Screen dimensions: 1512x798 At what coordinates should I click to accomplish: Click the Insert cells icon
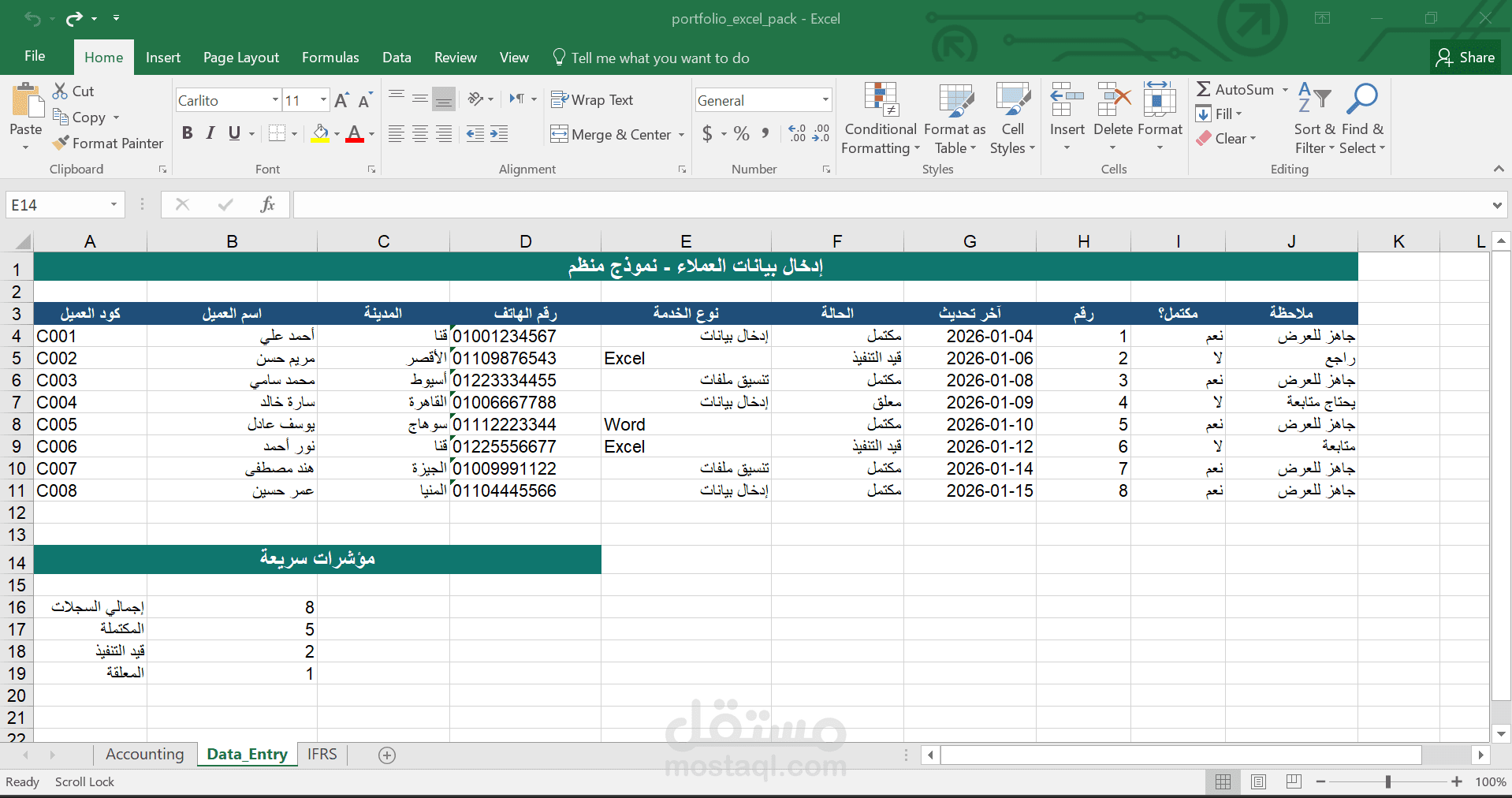tap(1067, 99)
